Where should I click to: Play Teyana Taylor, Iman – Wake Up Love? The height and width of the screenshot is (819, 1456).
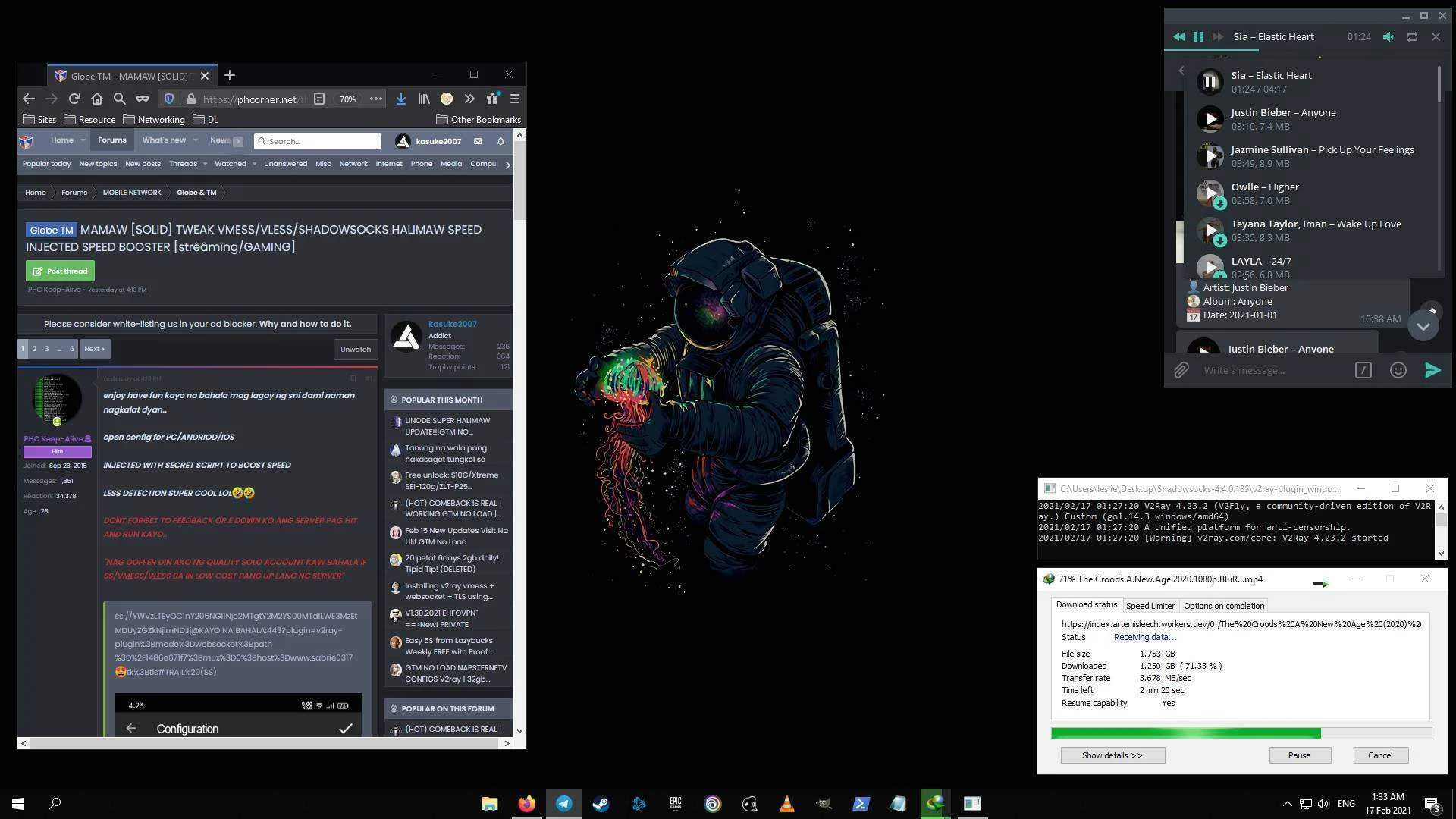1210,231
